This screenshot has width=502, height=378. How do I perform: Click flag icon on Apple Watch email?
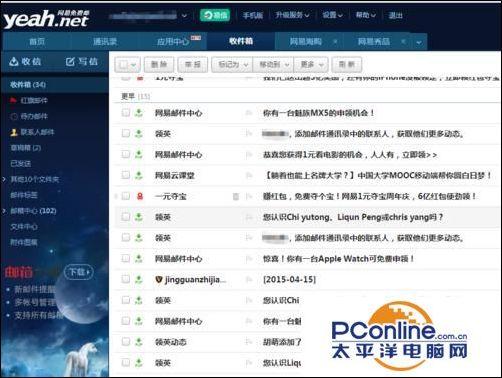click(249, 259)
